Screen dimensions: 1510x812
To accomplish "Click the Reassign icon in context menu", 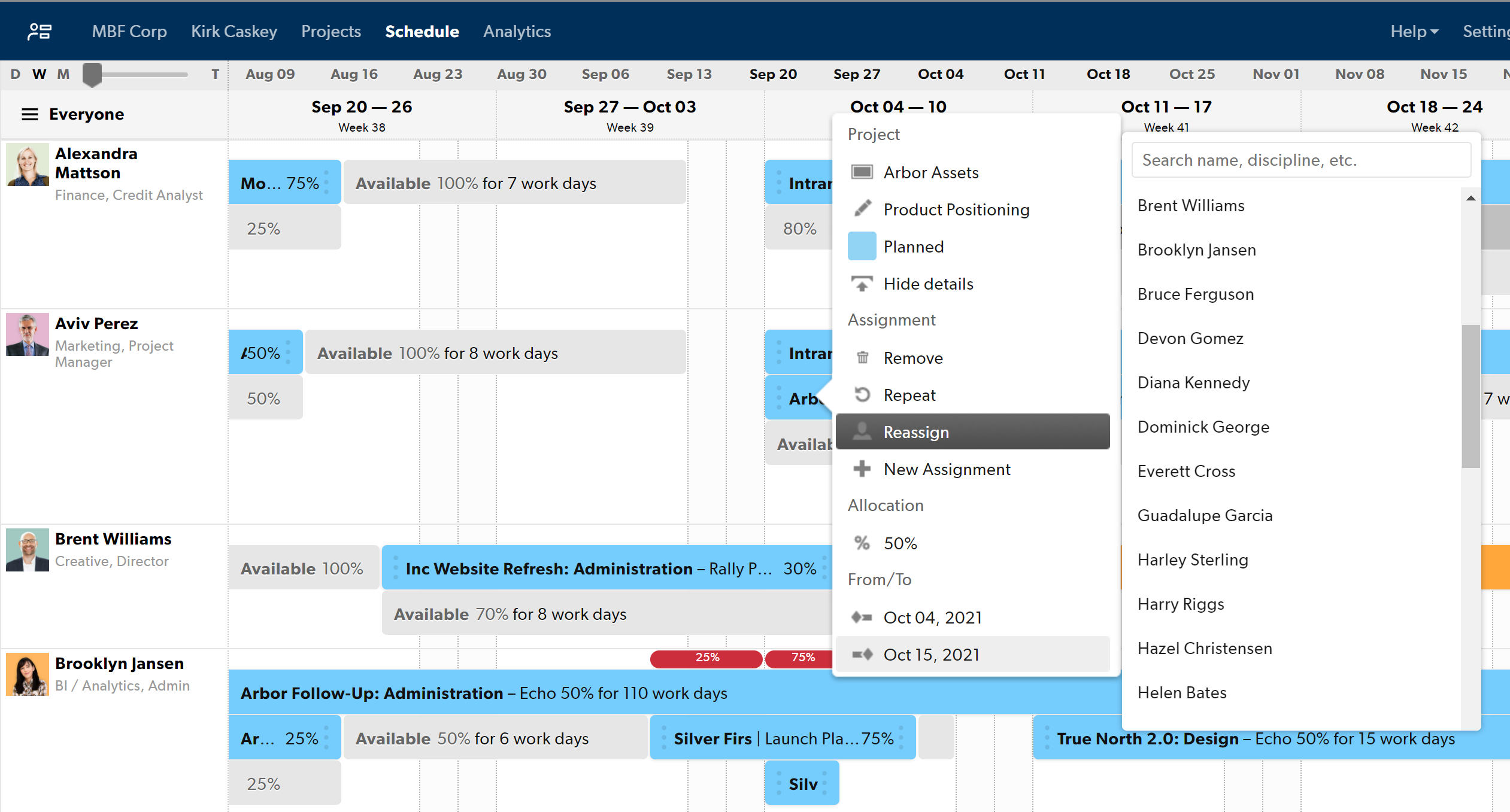I will point(861,431).
